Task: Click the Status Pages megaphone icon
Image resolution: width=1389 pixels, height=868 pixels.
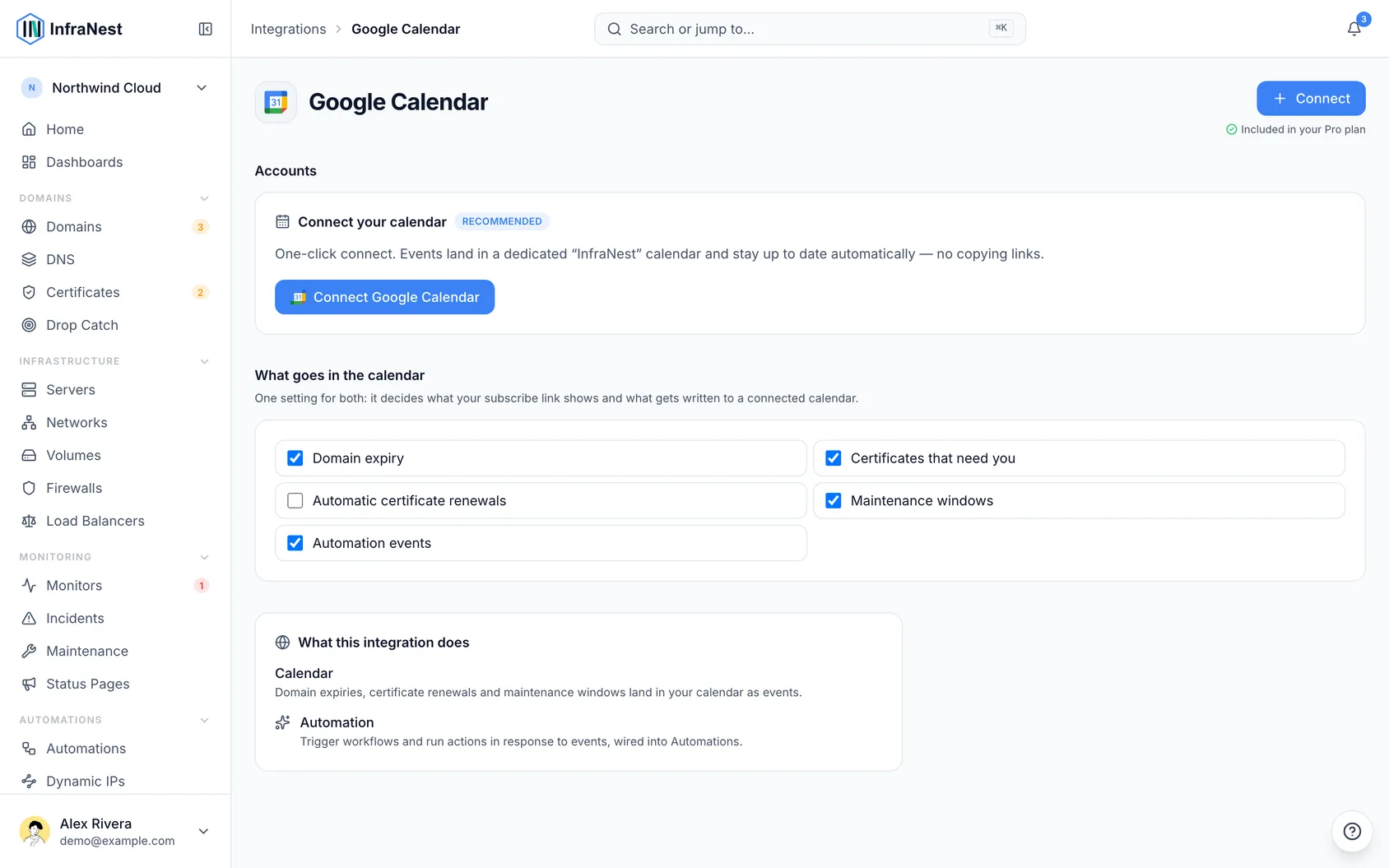Action: tap(29, 684)
